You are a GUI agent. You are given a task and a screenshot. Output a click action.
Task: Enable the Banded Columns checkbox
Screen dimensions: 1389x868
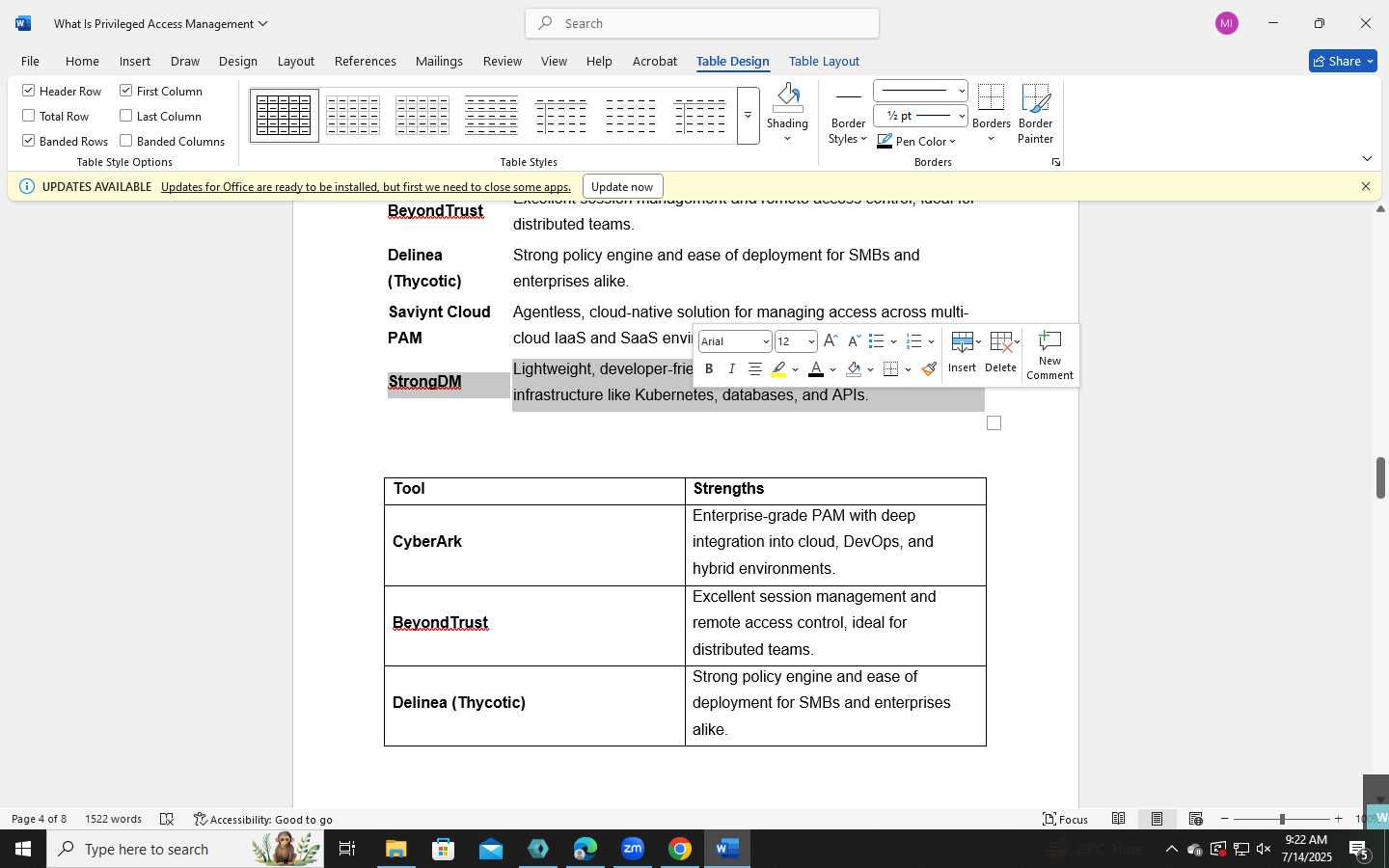(x=172, y=141)
